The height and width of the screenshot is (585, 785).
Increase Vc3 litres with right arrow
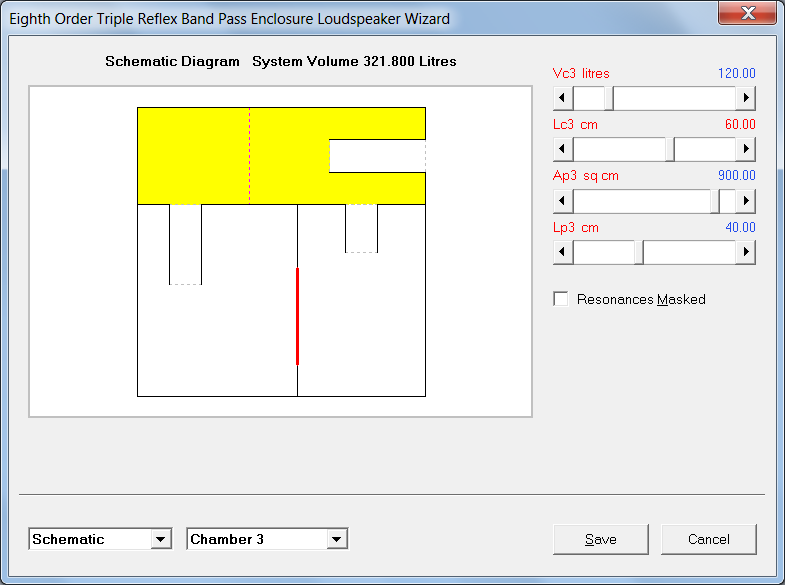point(745,98)
